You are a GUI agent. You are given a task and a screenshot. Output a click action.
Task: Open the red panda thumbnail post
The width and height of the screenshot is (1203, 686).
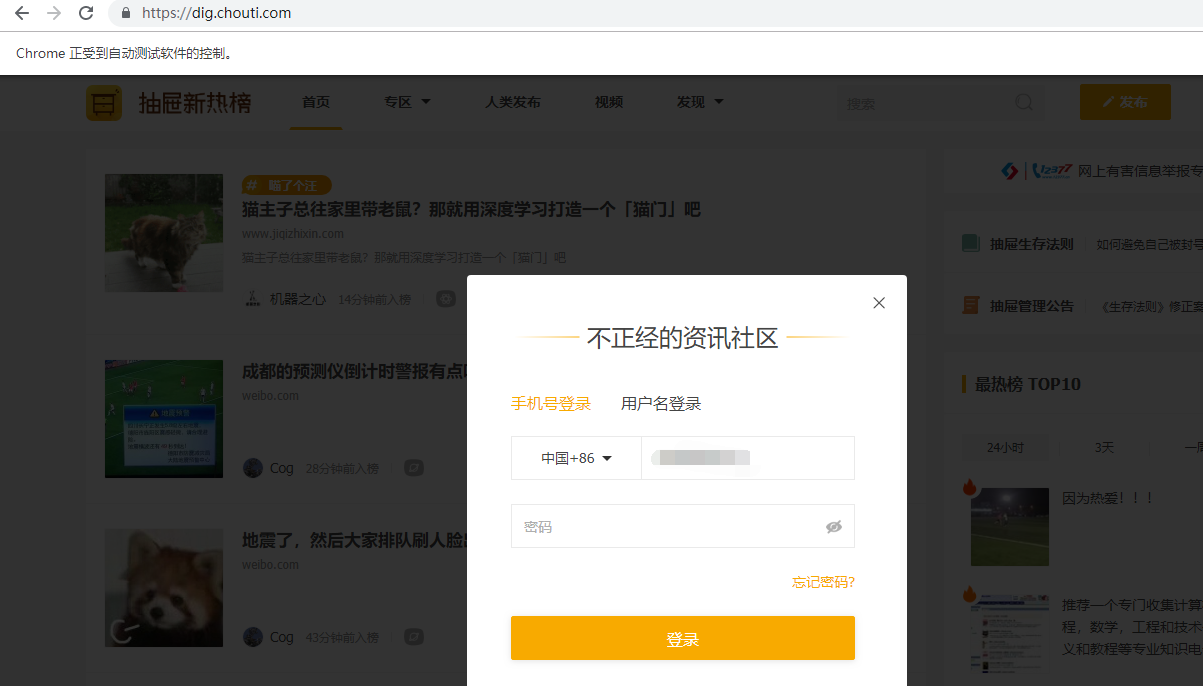click(164, 588)
